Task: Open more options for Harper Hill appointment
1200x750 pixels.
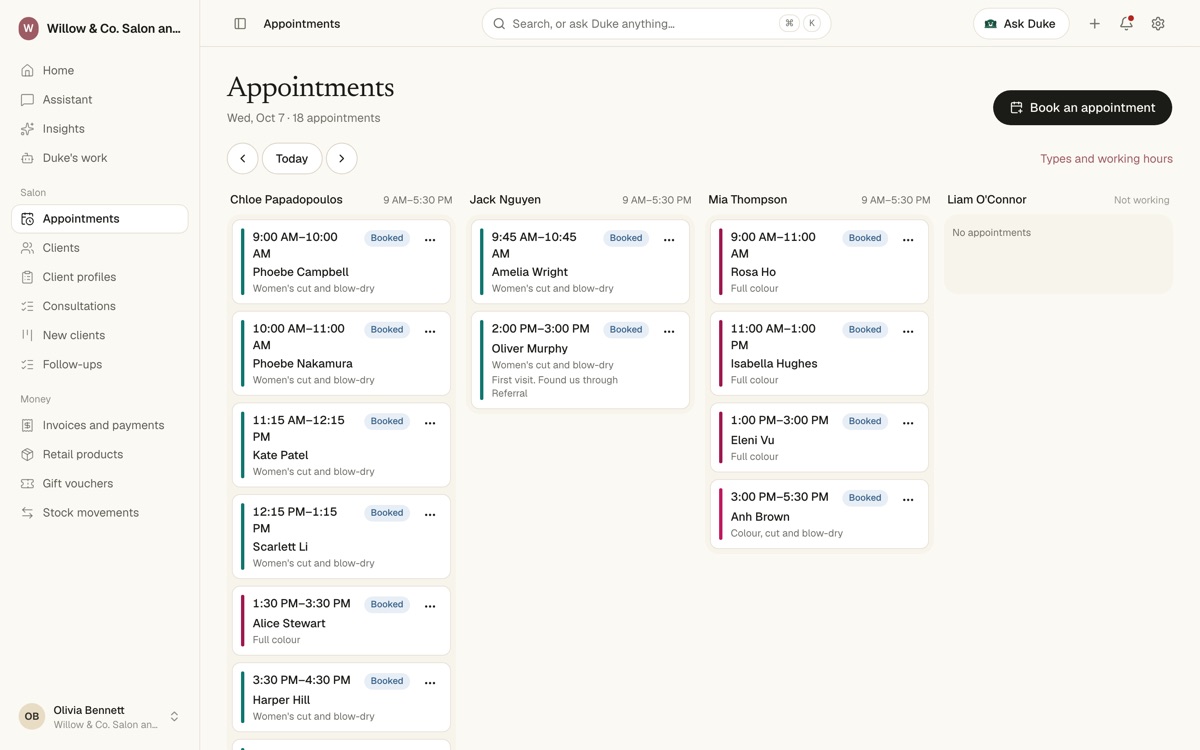Action: pyautogui.click(x=430, y=683)
